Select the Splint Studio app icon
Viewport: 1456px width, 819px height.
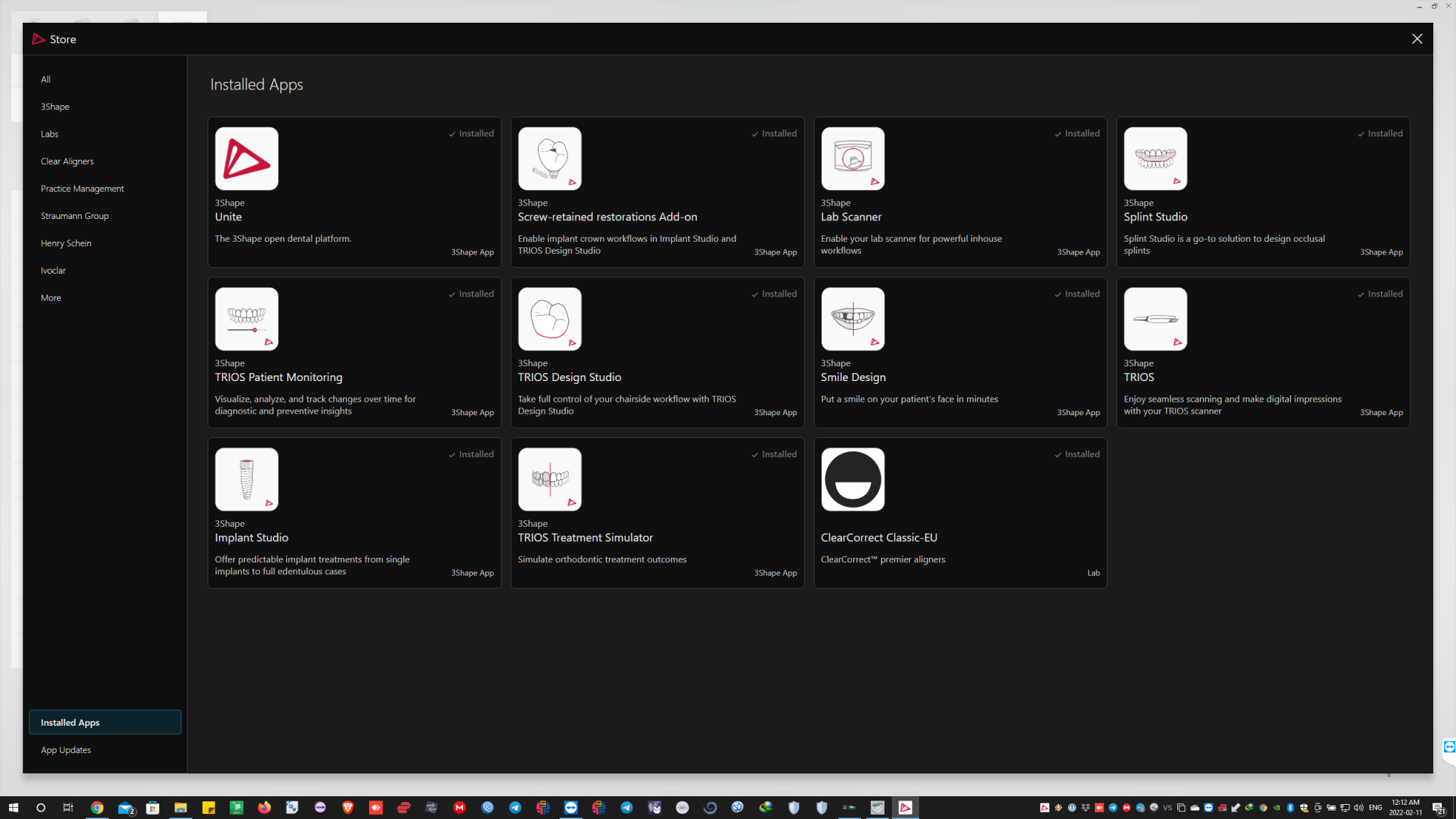click(x=1155, y=159)
